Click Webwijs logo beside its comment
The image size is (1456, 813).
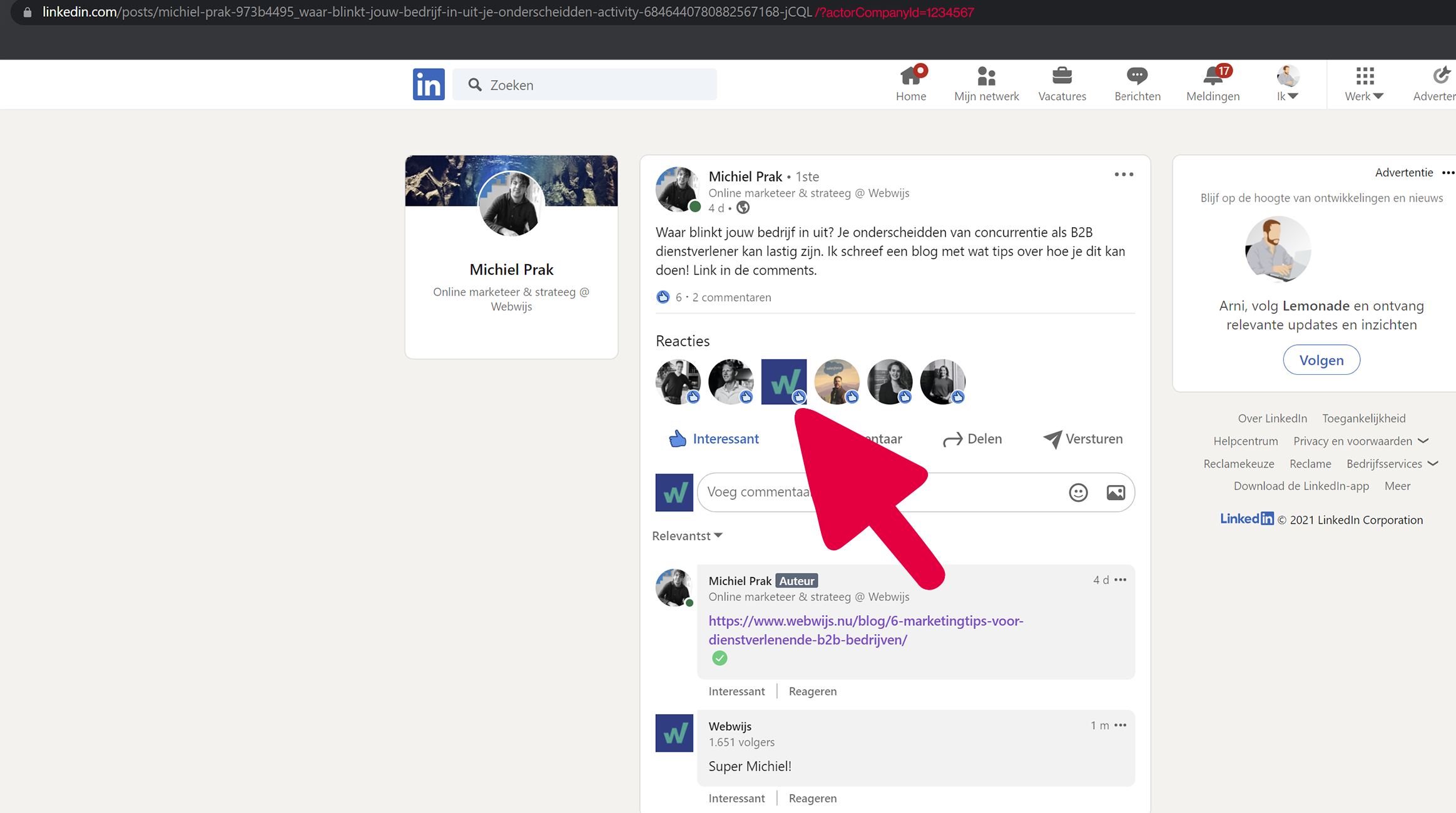(x=674, y=733)
